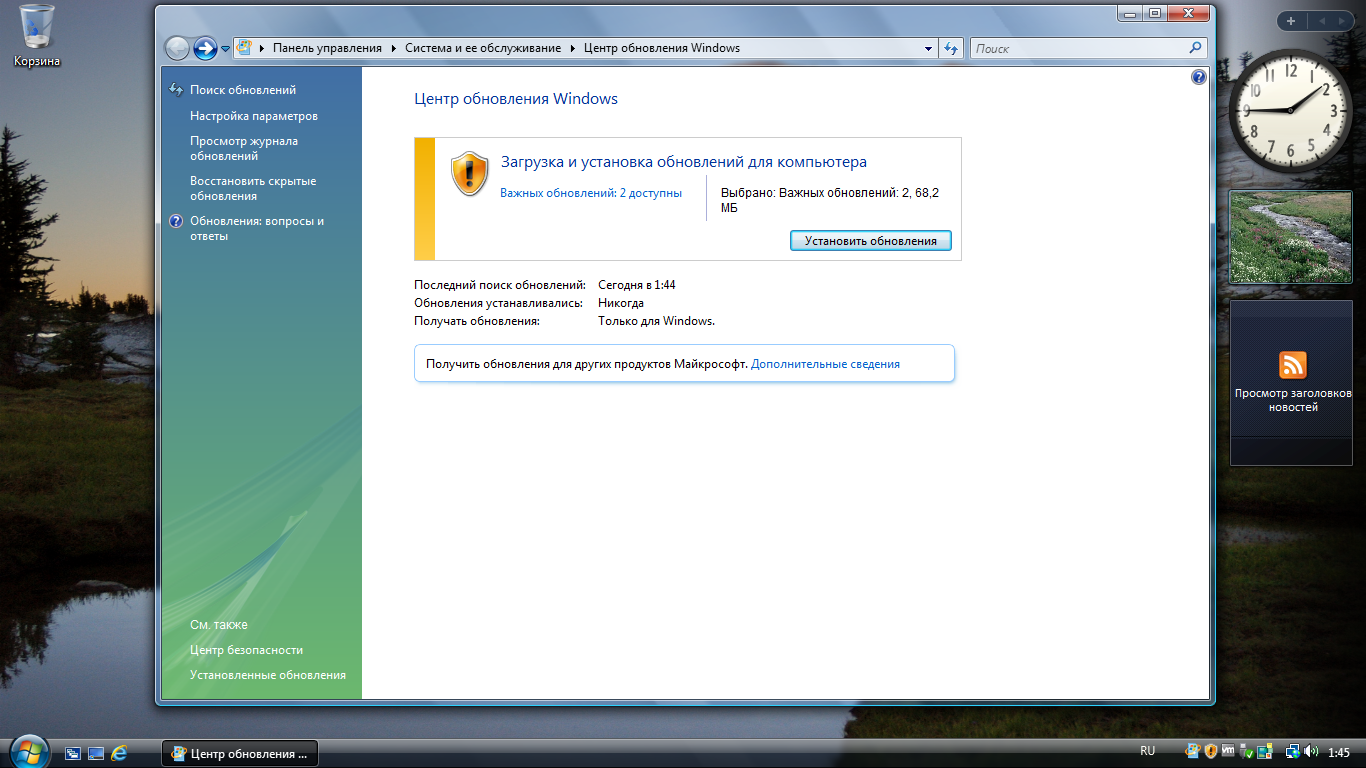Click 'Сегодня в 1:44' value
The width and height of the screenshot is (1366, 768).
point(637,285)
